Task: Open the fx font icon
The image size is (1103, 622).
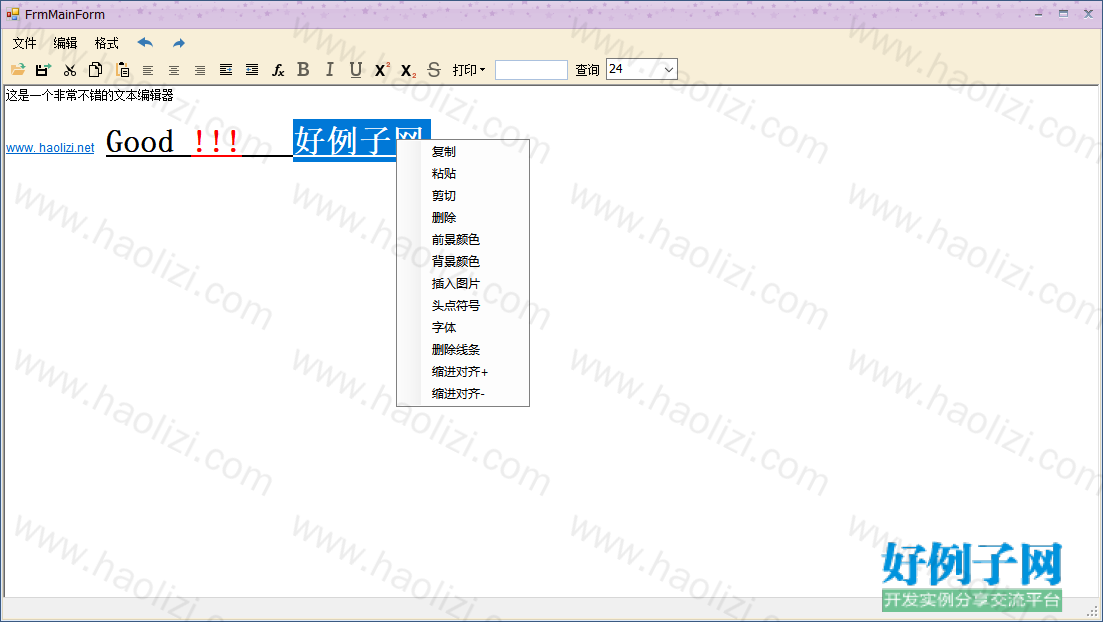Action: click(x=278, y=70)
